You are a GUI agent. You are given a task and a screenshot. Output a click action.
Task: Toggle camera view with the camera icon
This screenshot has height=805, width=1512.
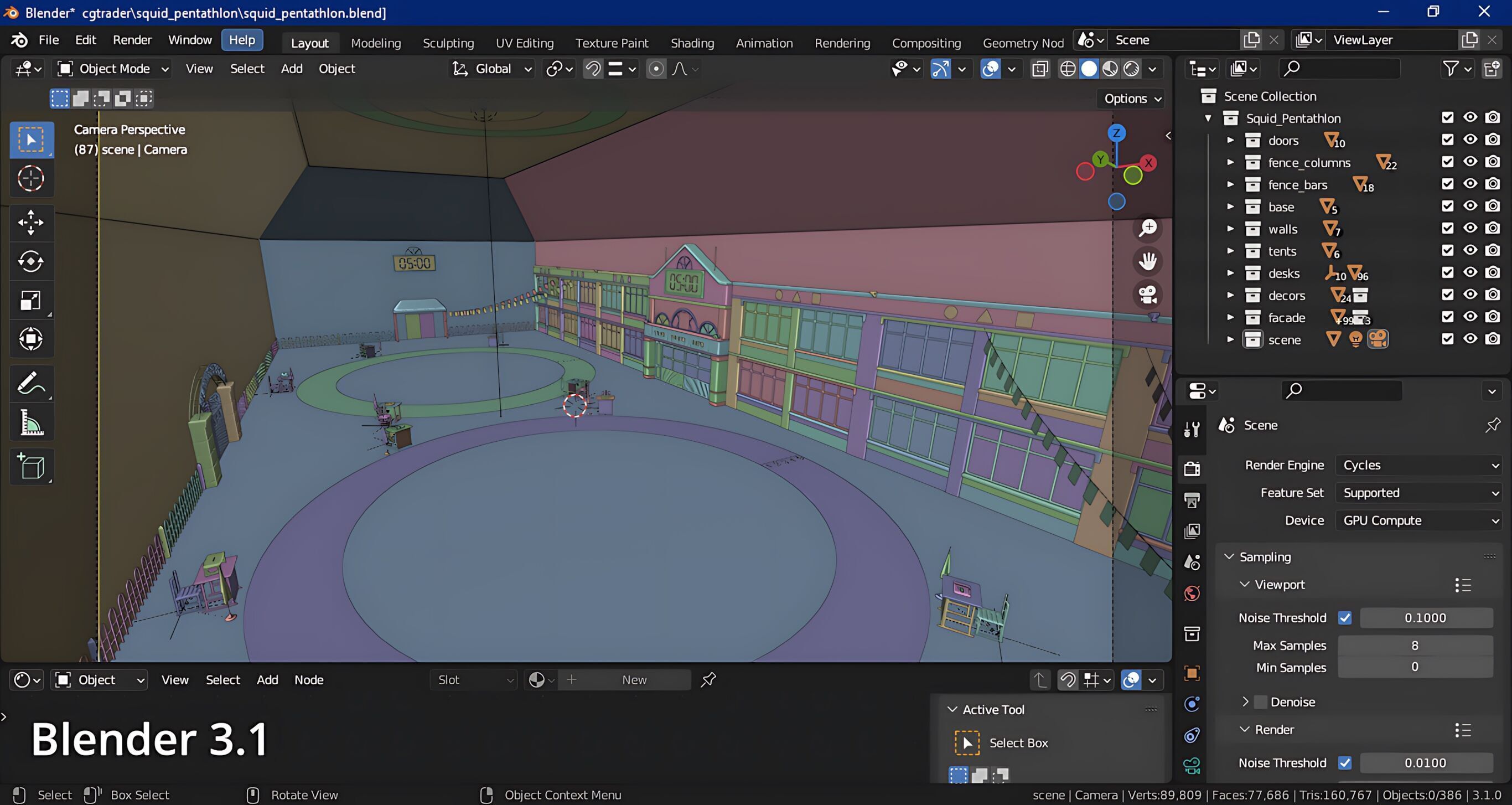tap(1147, 294)
